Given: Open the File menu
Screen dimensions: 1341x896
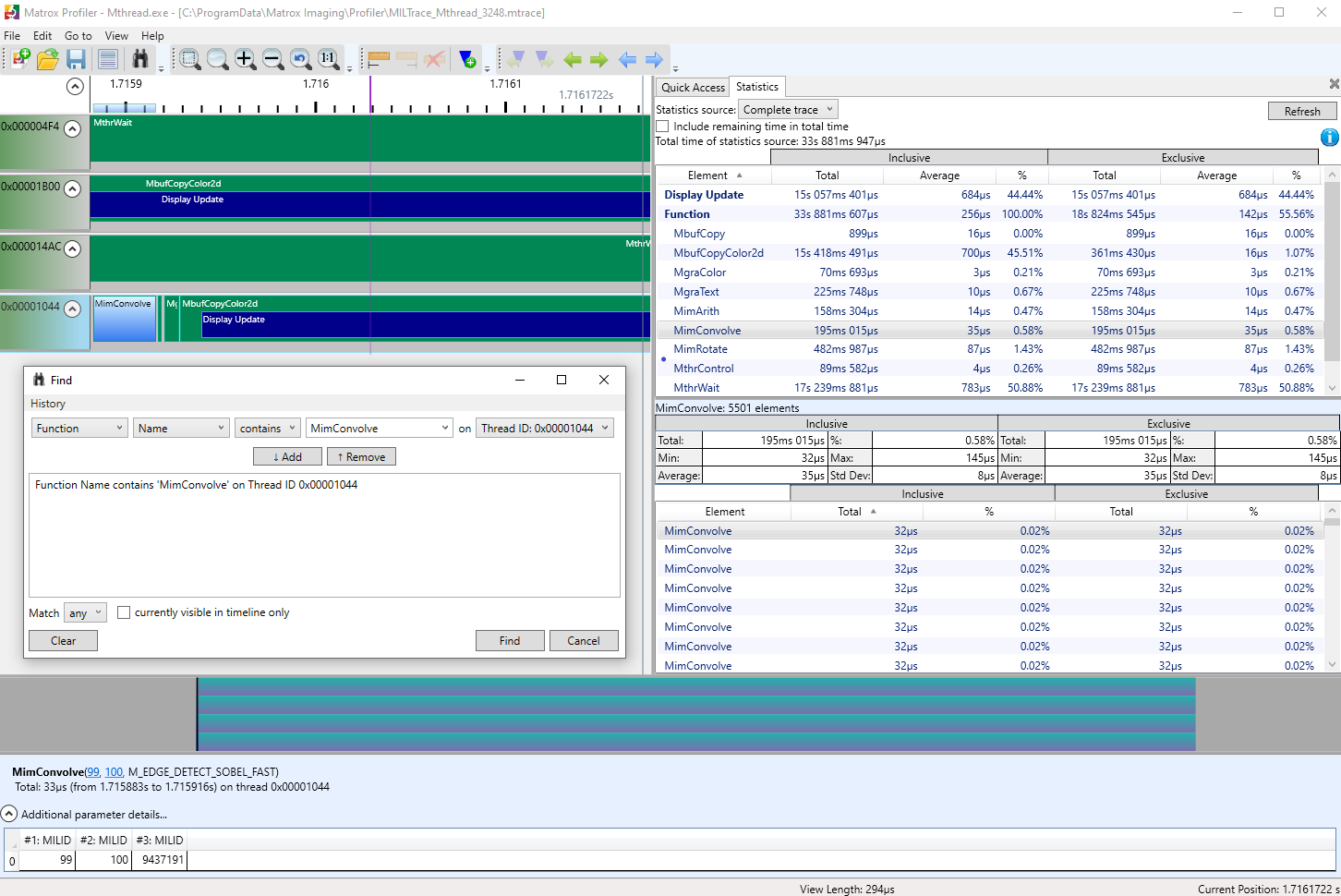Looking at the screenshot, I should [12, 36].
